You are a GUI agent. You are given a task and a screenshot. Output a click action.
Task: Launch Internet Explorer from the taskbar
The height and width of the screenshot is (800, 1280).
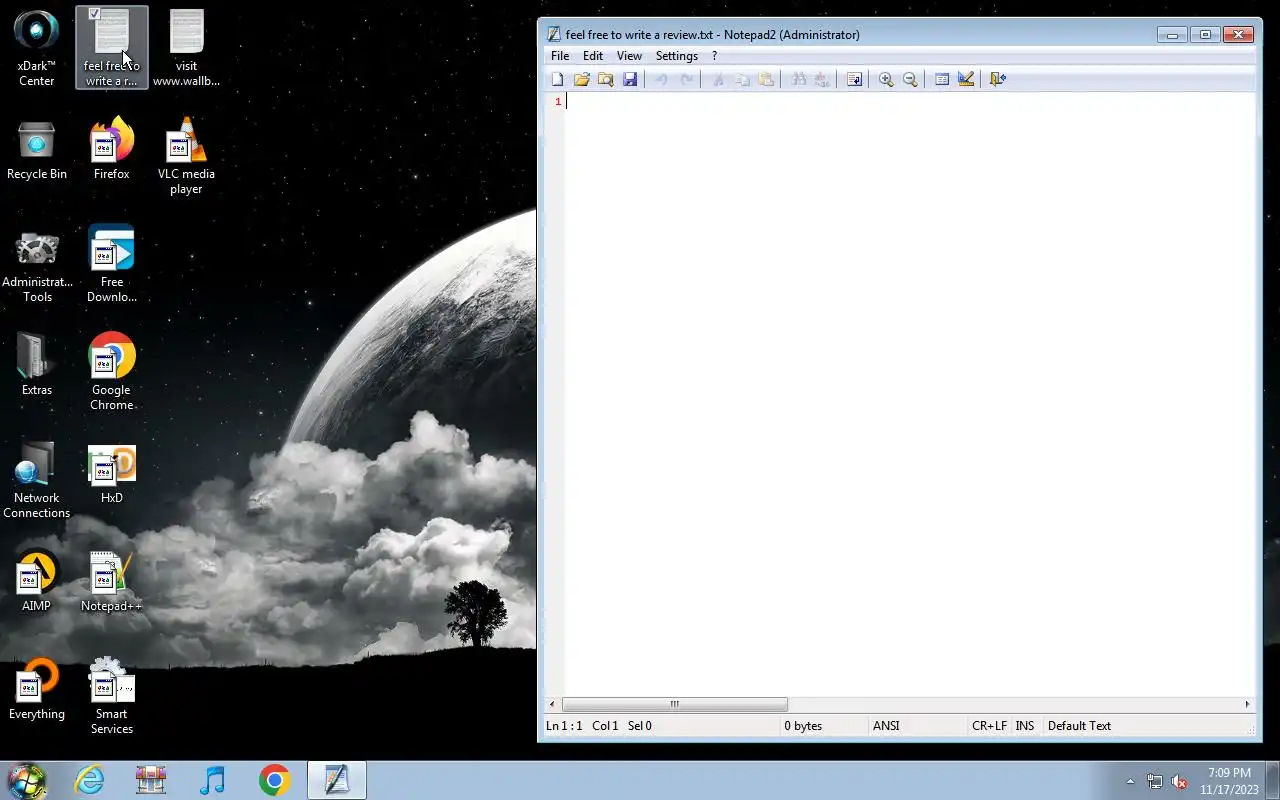point(90,780)
